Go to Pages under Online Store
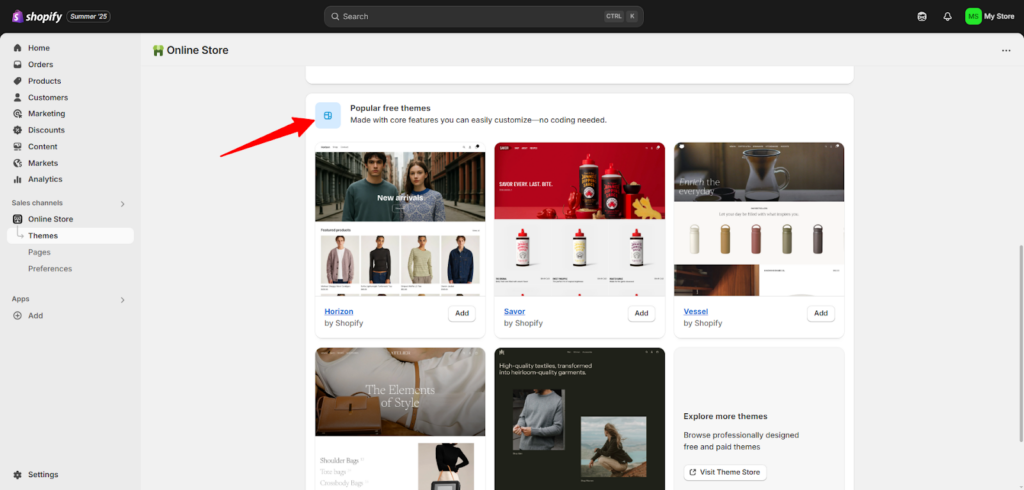 point(40,253)
